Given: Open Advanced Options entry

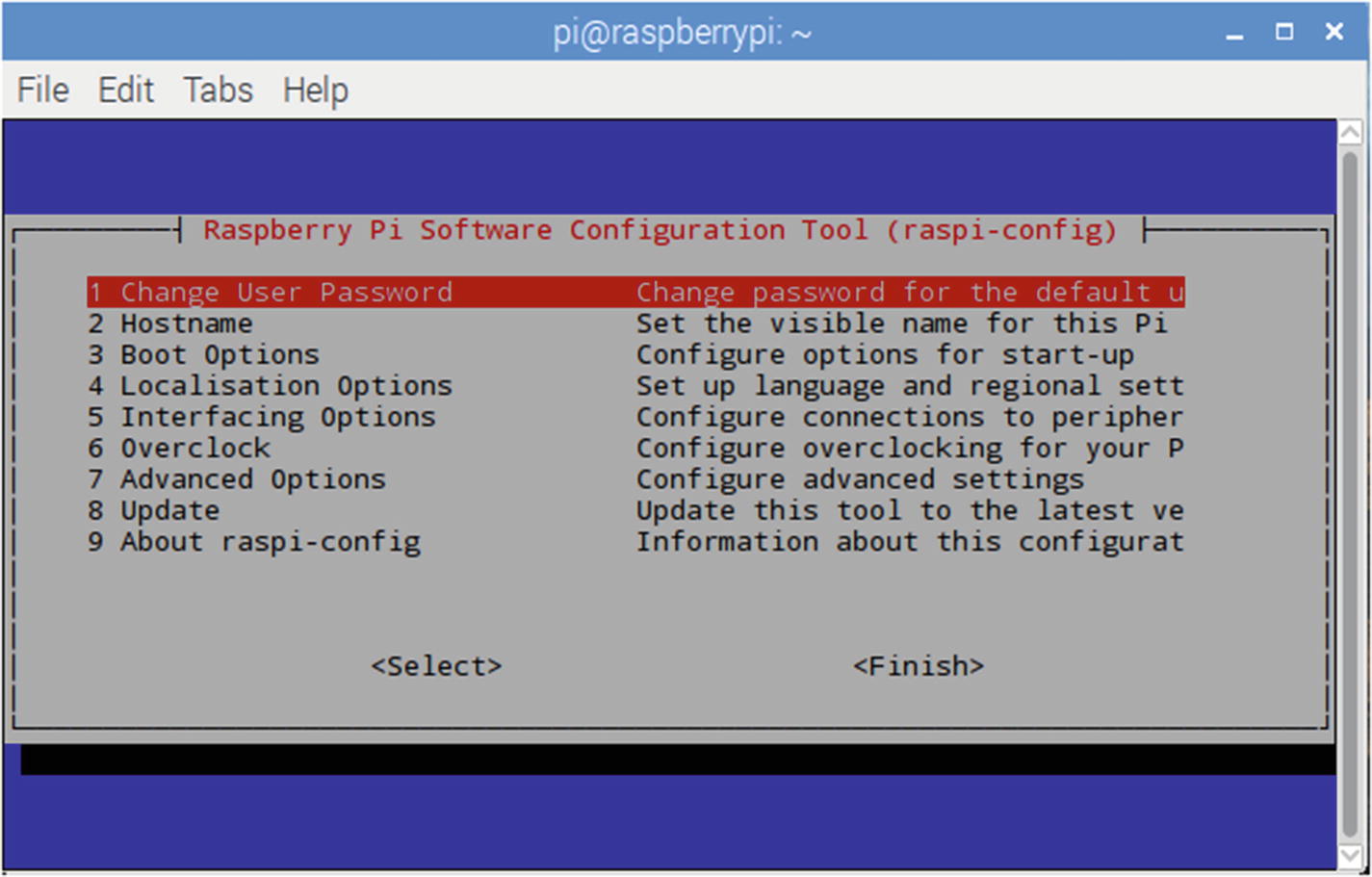Looking at the screenshot, I should click(237, 479).
